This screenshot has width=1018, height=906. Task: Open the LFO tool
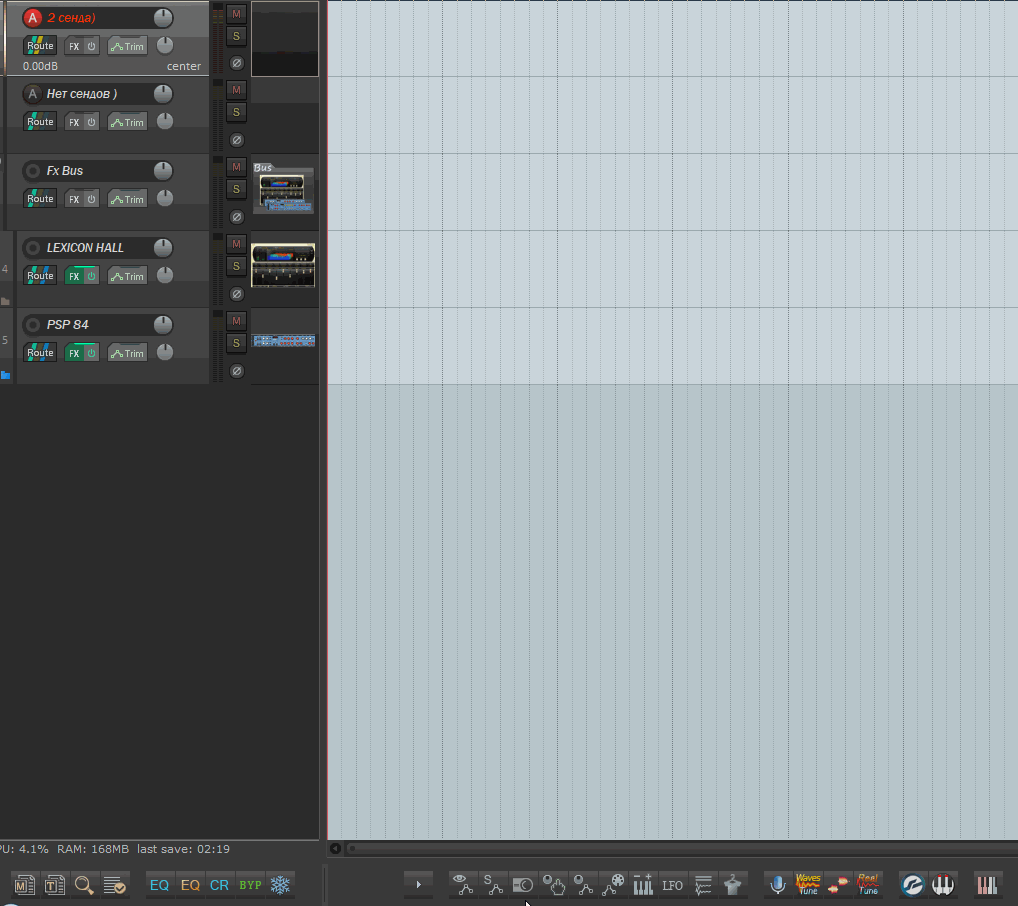pyautogui.click(x=673, y=885)
